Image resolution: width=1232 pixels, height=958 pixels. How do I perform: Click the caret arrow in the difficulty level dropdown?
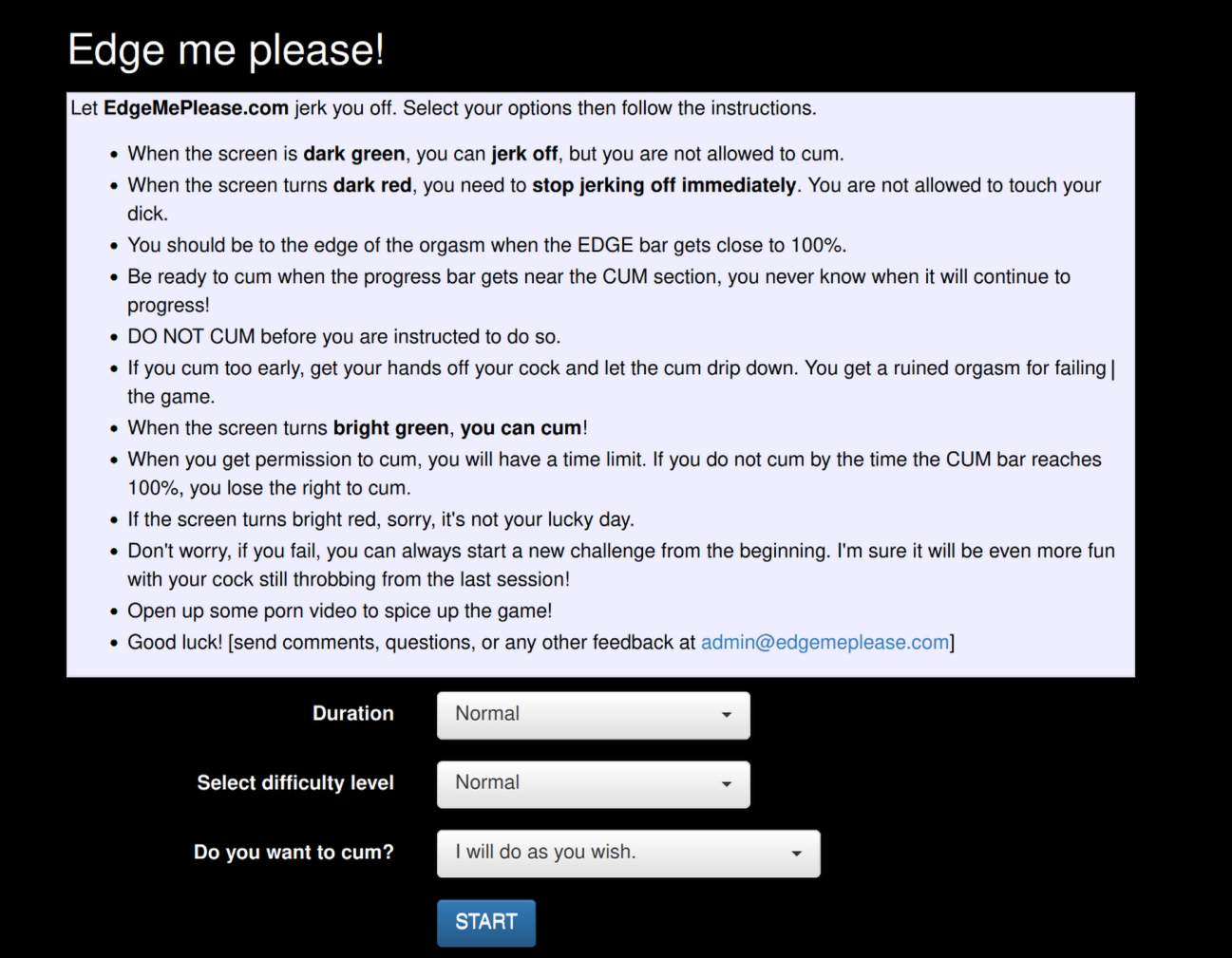[x=727, y=784]
